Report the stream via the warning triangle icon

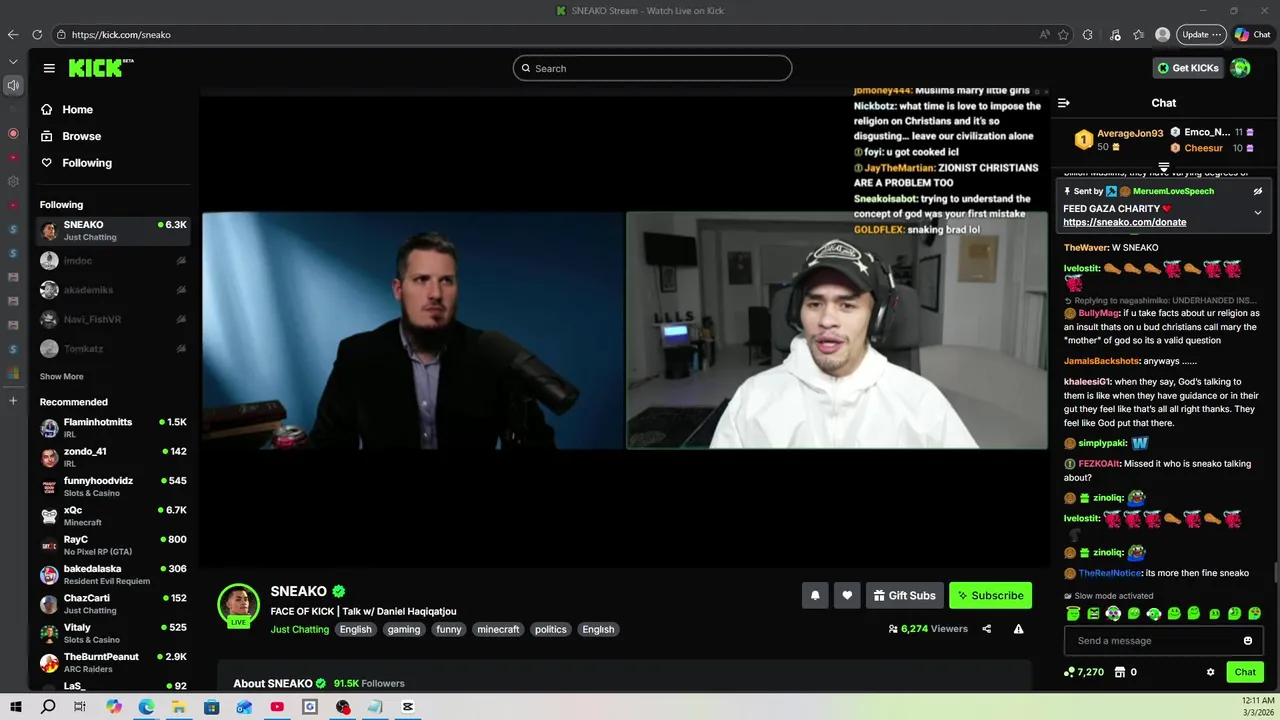pos(1018,629)
